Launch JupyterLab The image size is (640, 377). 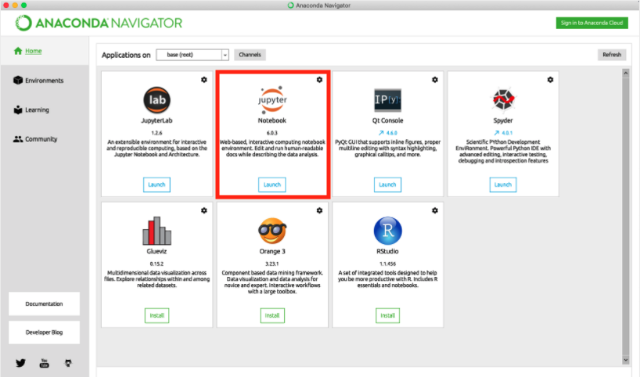pos(157,185)
